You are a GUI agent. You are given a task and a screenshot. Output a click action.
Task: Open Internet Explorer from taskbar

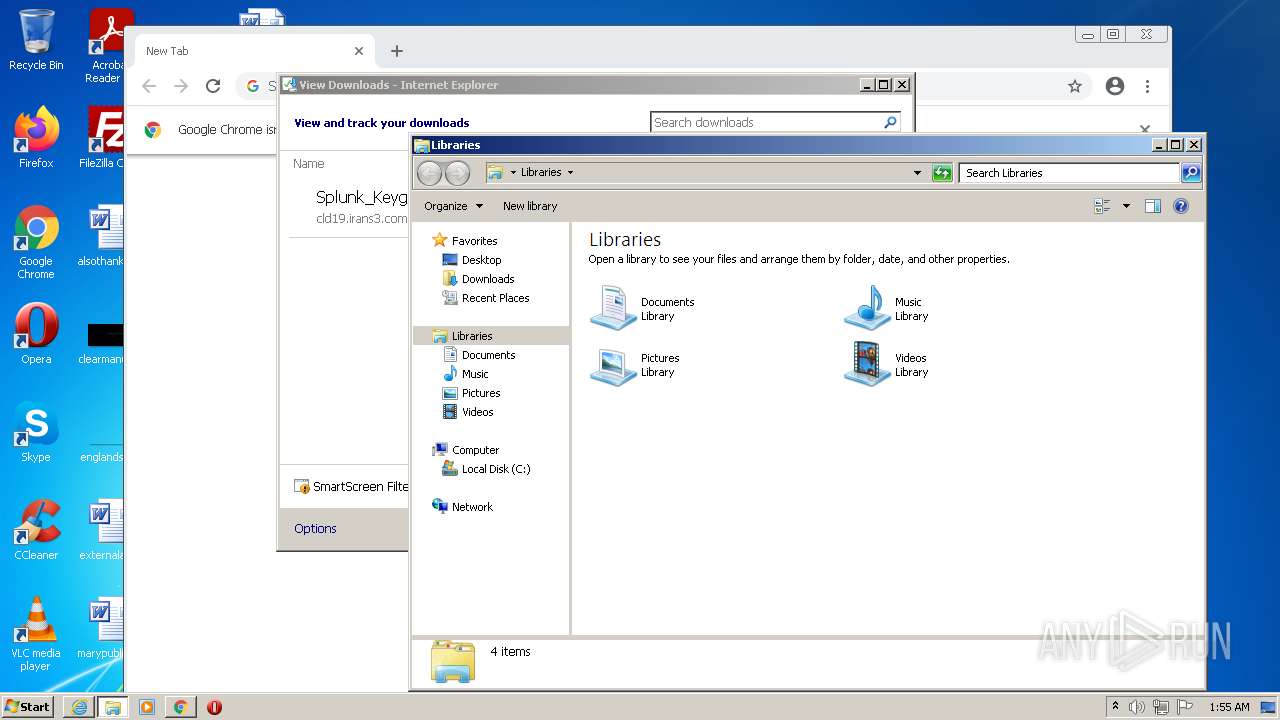[x=79, y=707]
